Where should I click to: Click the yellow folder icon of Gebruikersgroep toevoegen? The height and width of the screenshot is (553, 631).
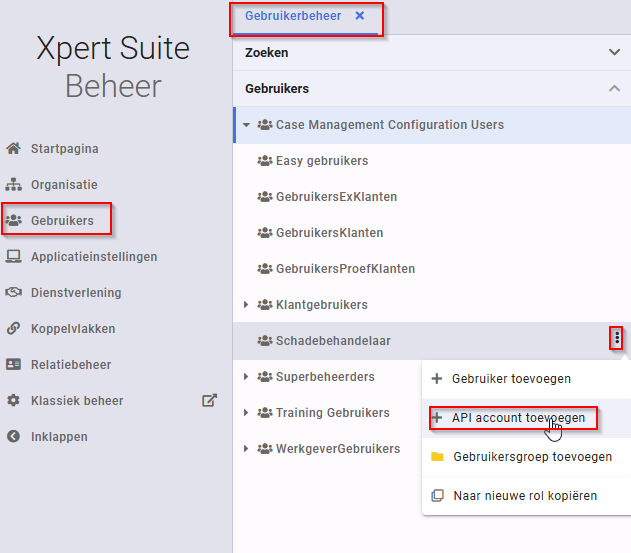[437, 456]
